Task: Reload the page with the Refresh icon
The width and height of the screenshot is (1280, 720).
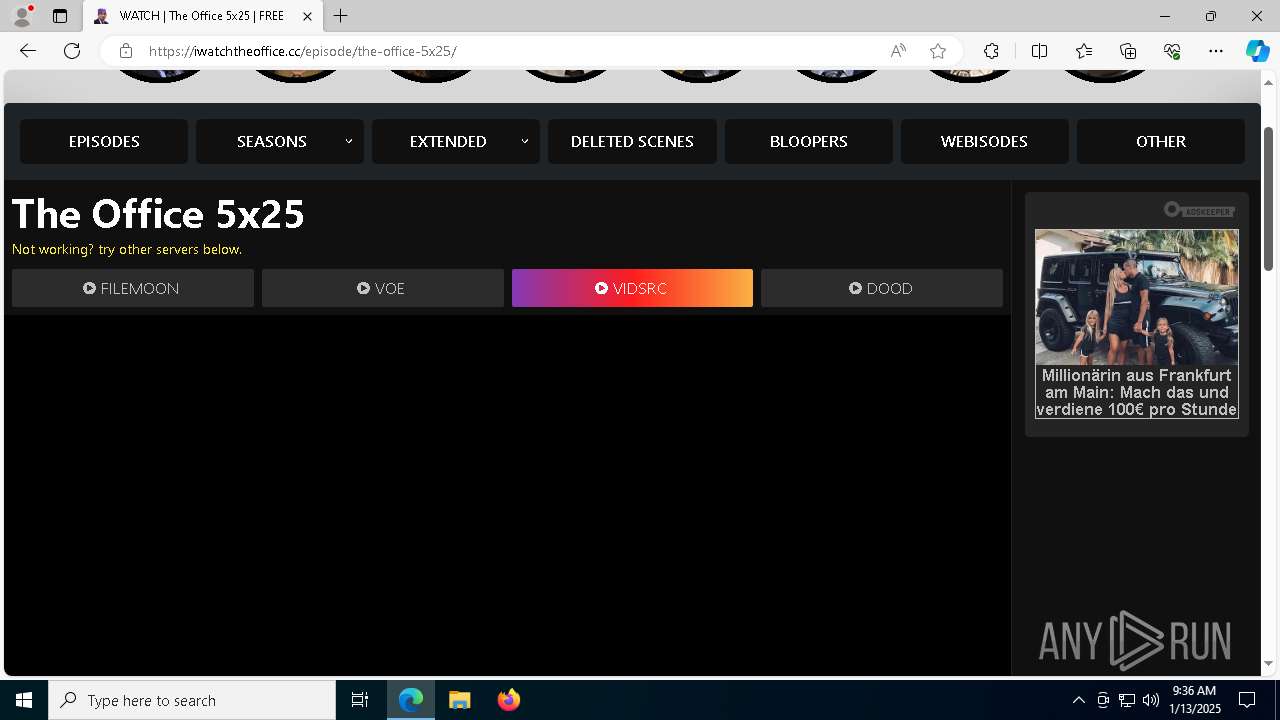Action: pos(72,51)
